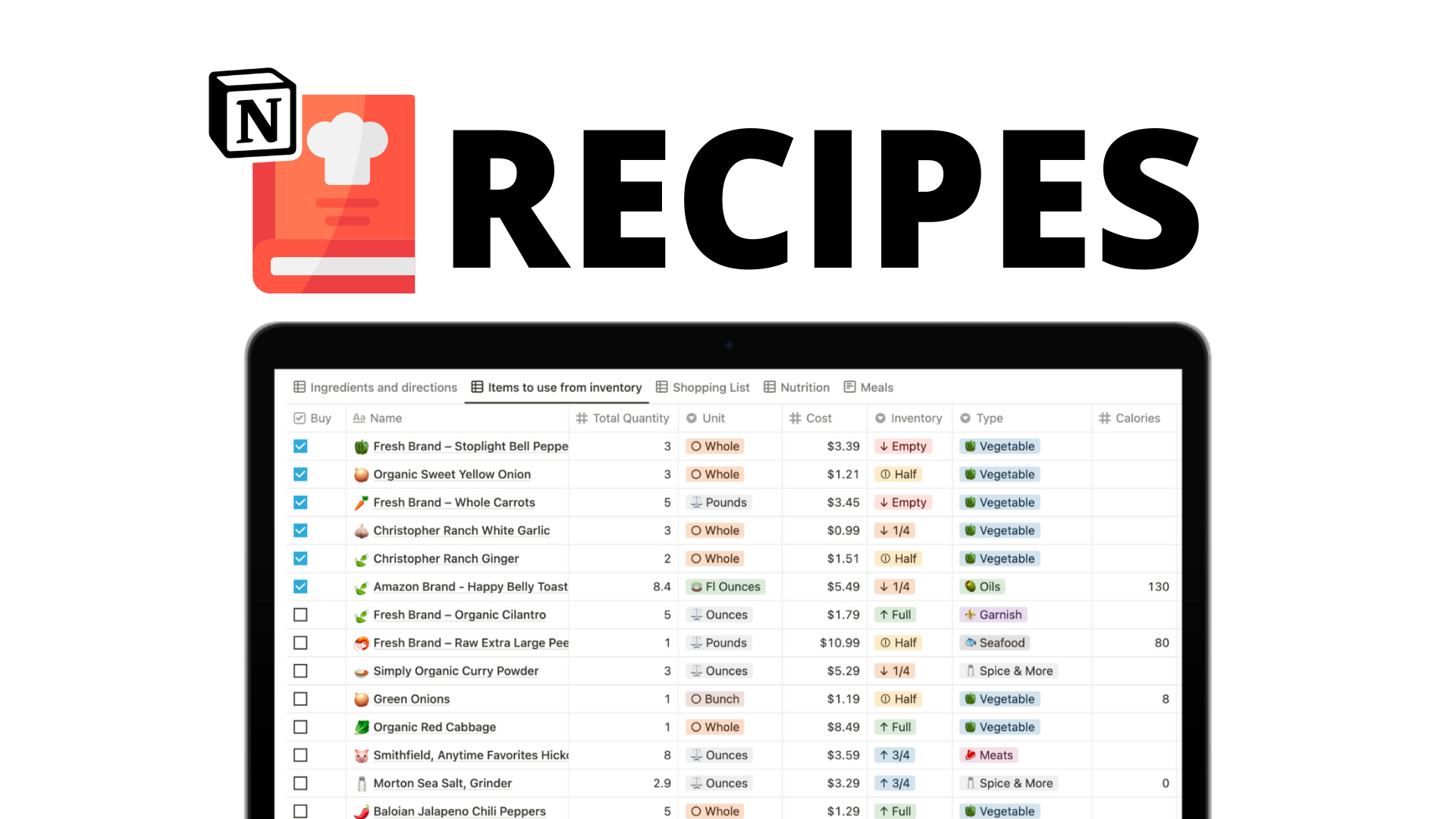The width and height of the screenshot is (1456, 819).
Task: Toggle Buy checkbox for Organic Red Cabbage
Action: coord(301,727)
